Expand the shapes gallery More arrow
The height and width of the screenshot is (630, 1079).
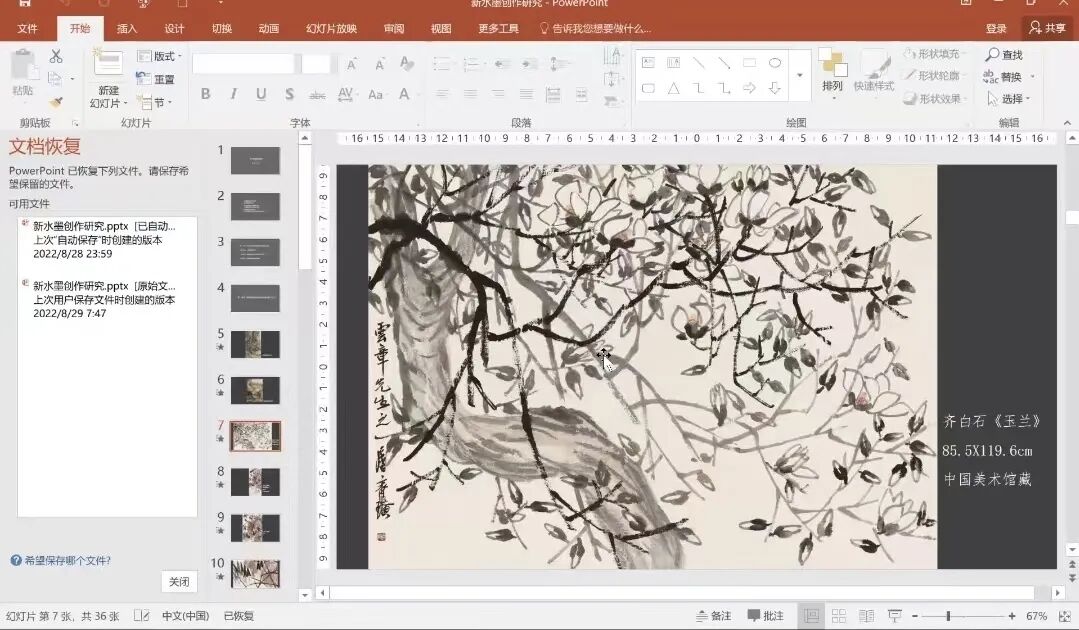click(x=800, y=75)
